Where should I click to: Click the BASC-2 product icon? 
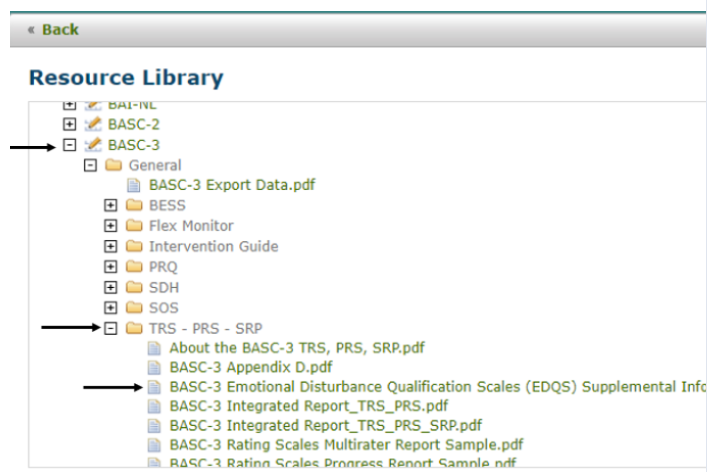[93, 124]
